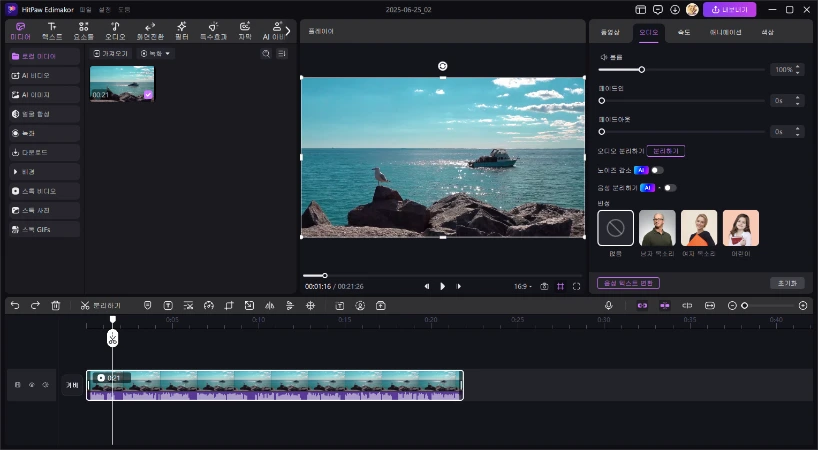
Task: Search the media library
Action: [266, 54]
